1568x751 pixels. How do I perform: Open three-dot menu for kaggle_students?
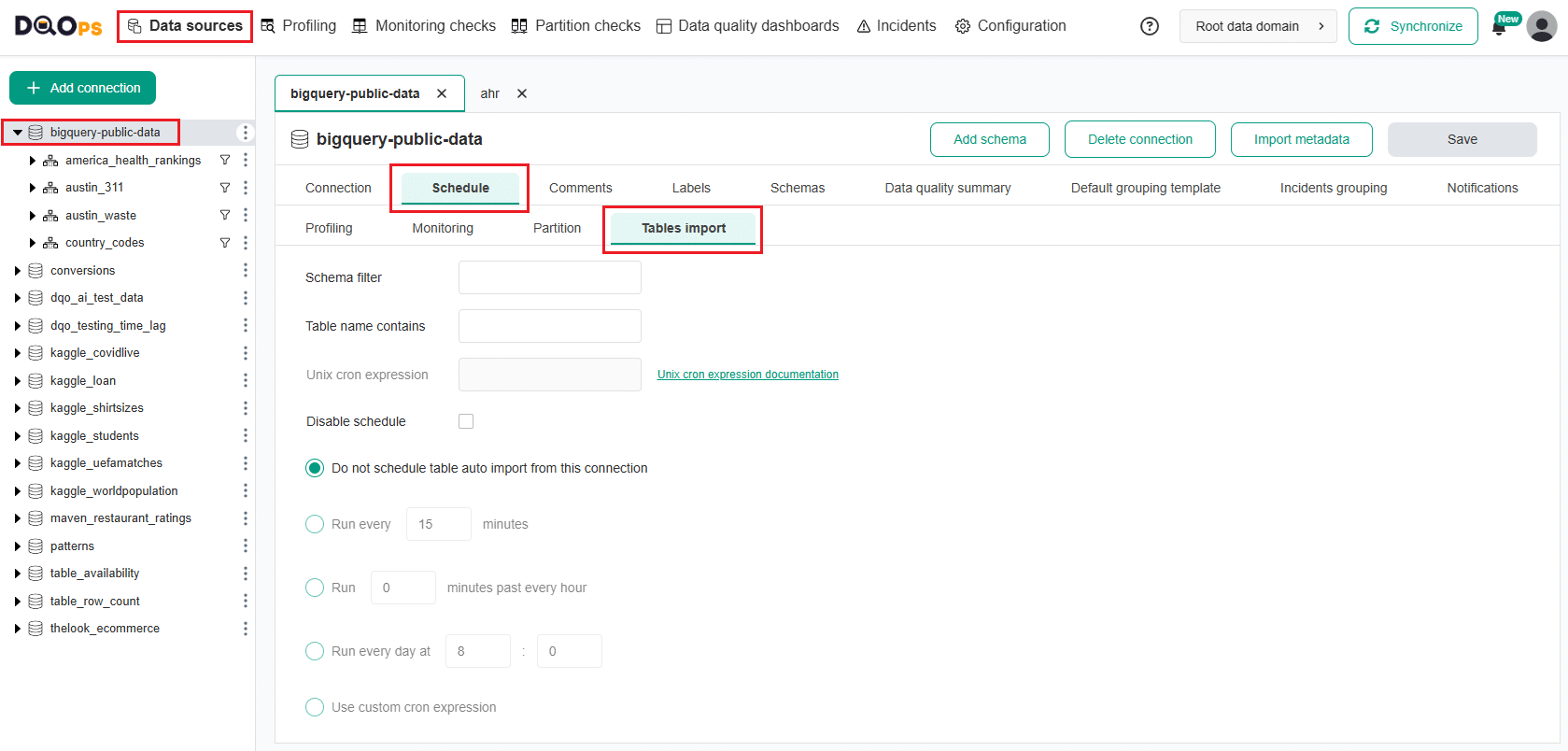coord(246,435)
